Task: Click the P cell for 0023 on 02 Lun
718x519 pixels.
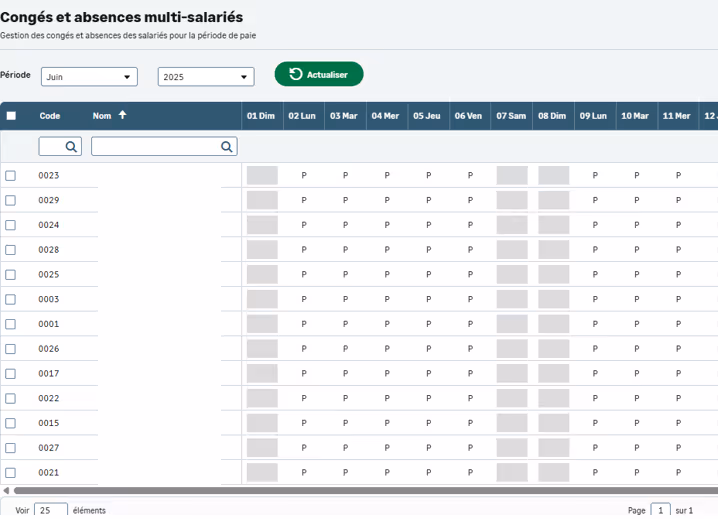Action: tap(304, 175)
